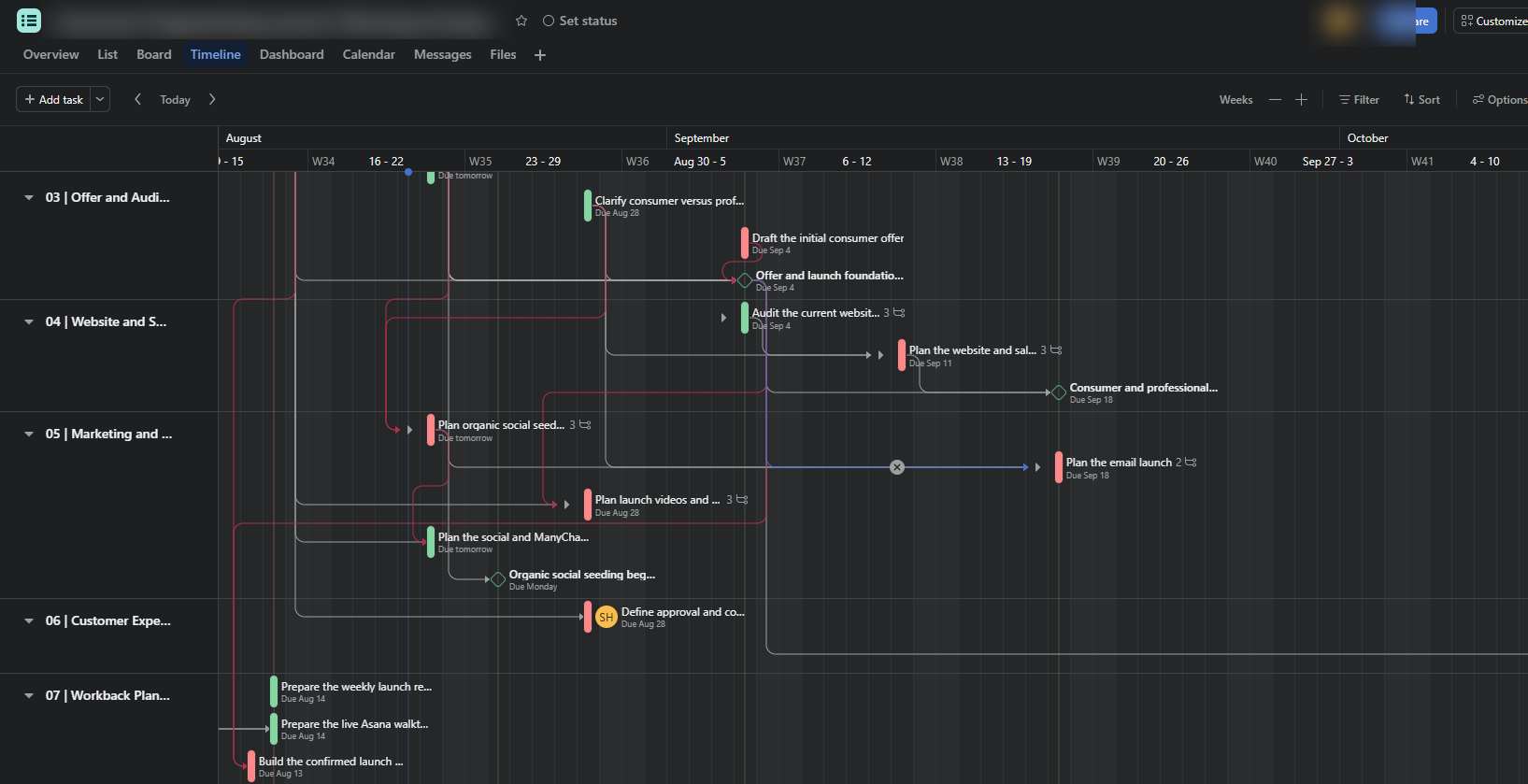This screenshot has height=784, width=1528.
Task: Click the green bar of Clarify consumer versus prof...
Action: click(x=588, y=206)
